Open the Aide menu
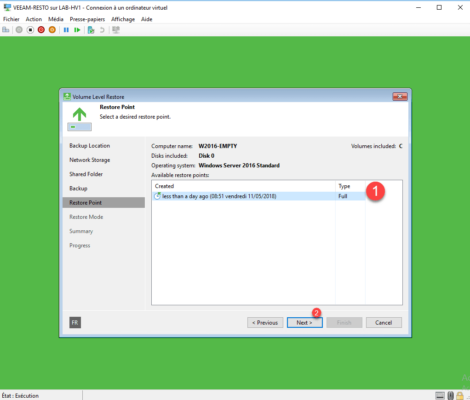The height and width of the screenshot is (400, 470). coord(147,19)
